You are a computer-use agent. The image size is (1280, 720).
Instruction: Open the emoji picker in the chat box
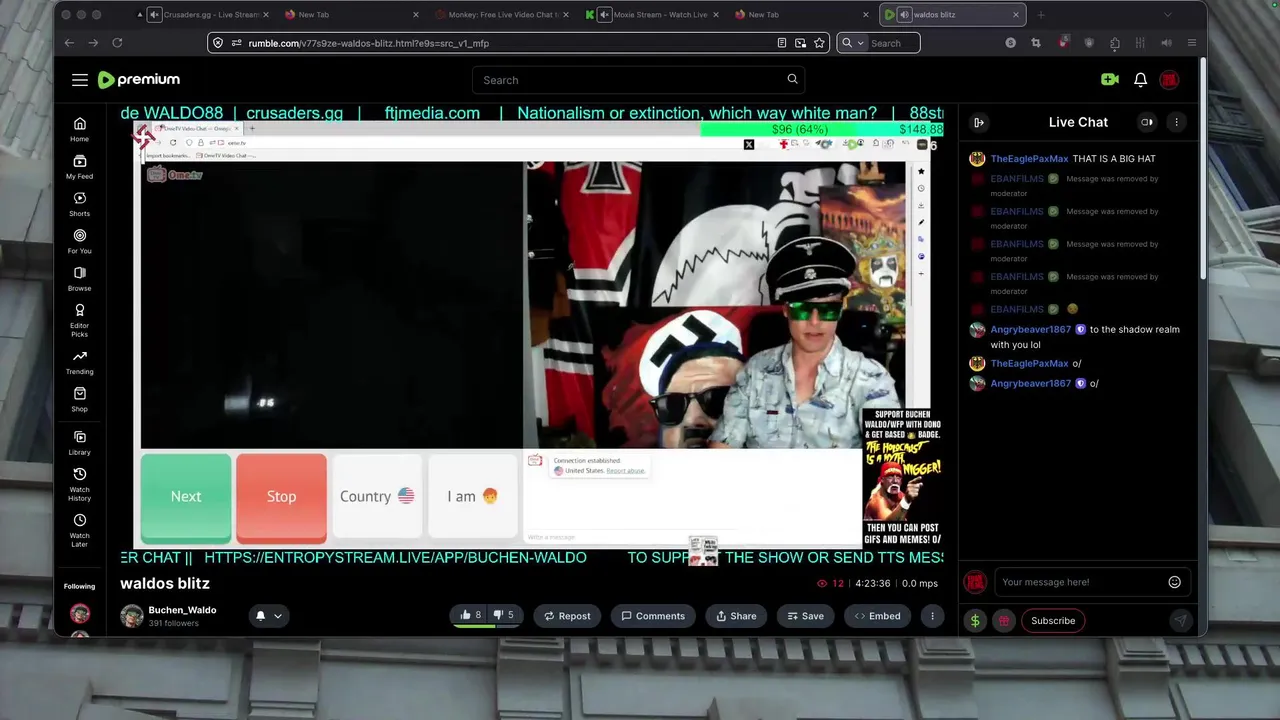(1175, 582)
